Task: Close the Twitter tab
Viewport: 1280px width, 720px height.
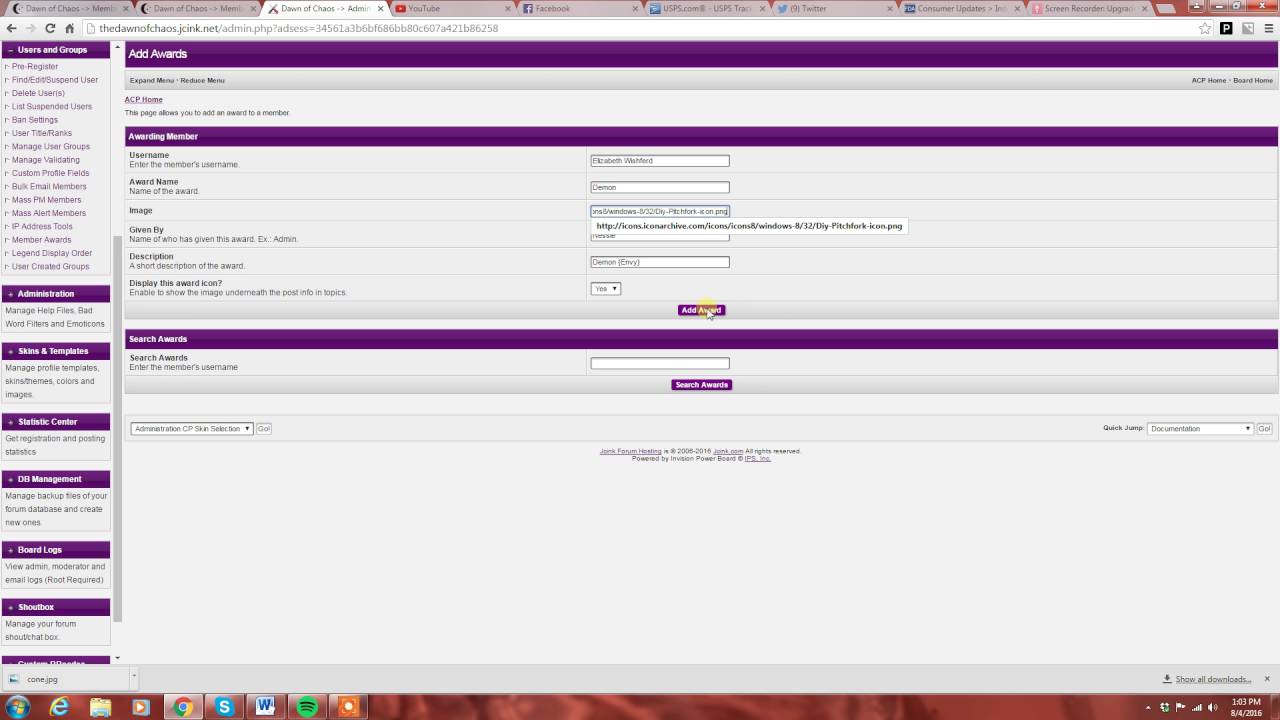Action: click(890, 8)
